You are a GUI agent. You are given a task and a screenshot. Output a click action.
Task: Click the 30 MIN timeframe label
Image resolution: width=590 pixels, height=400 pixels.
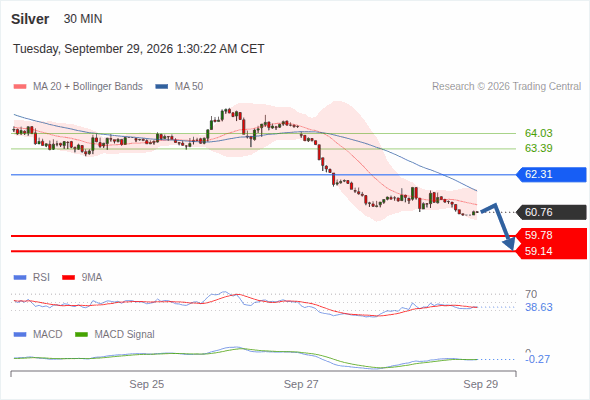[83, 19]
